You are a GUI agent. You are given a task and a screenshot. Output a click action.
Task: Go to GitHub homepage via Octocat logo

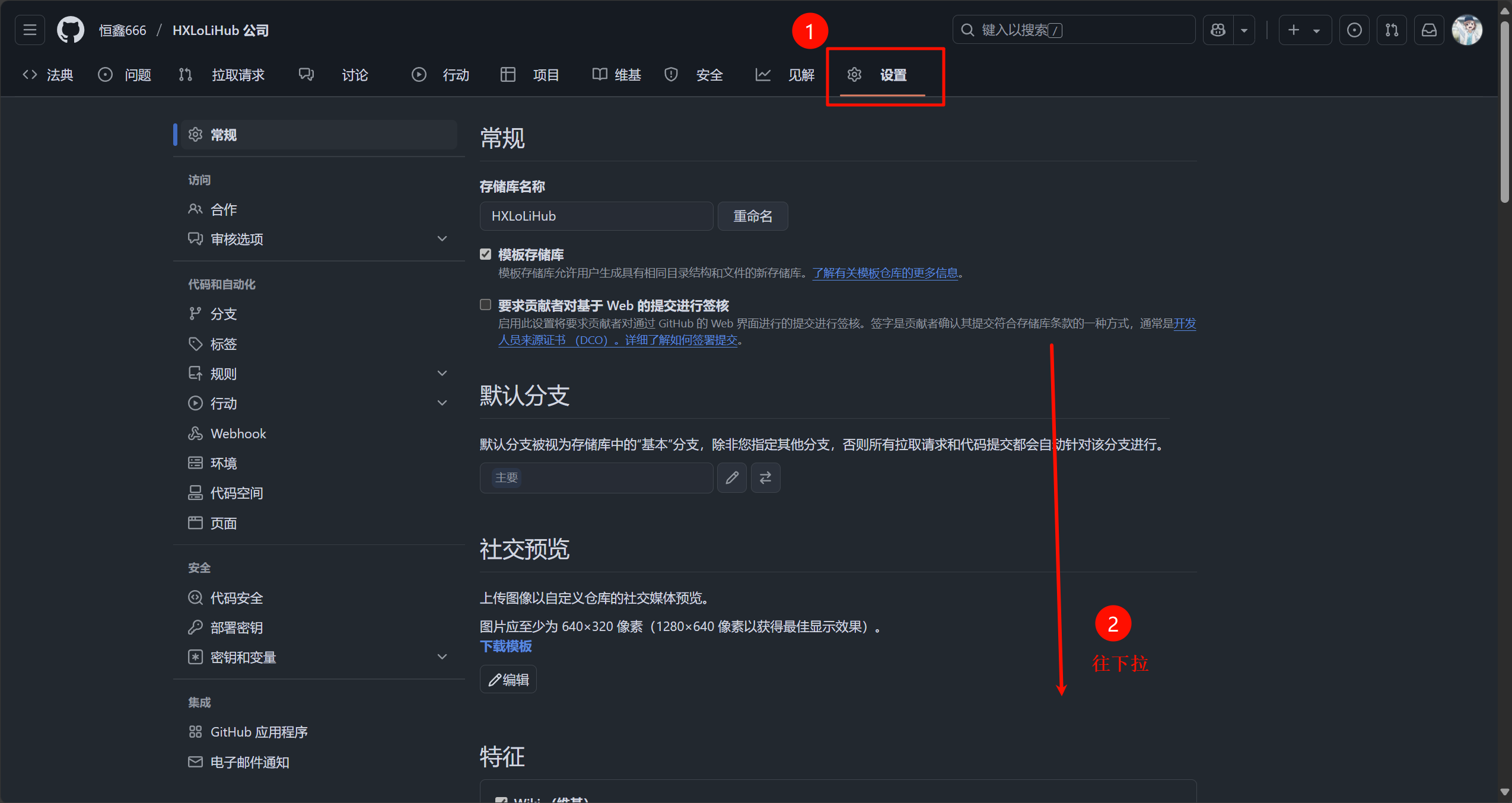click(70, 30)
